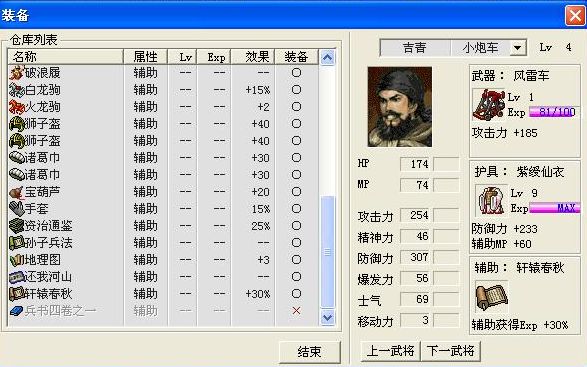
Task: Select the 白龙驹 horse icon in list
Action: coord(16,90)
